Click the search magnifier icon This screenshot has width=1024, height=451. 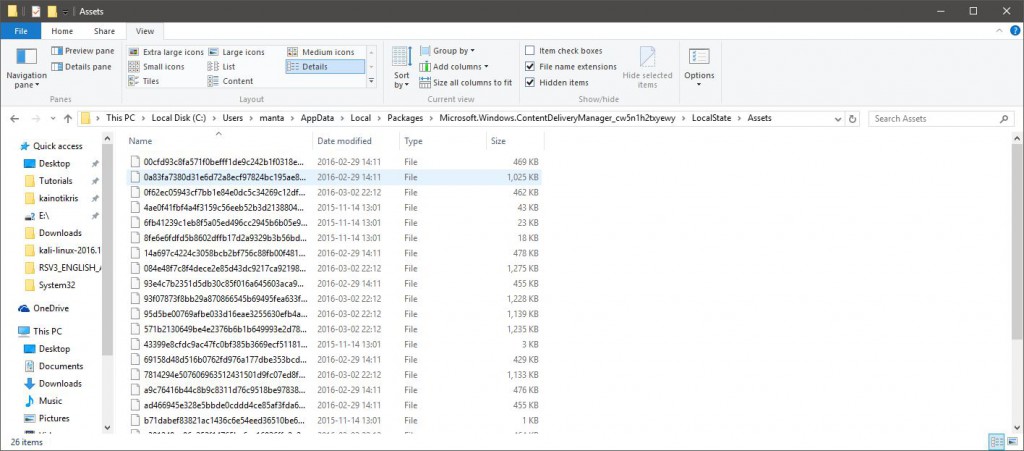(1004, 119)
